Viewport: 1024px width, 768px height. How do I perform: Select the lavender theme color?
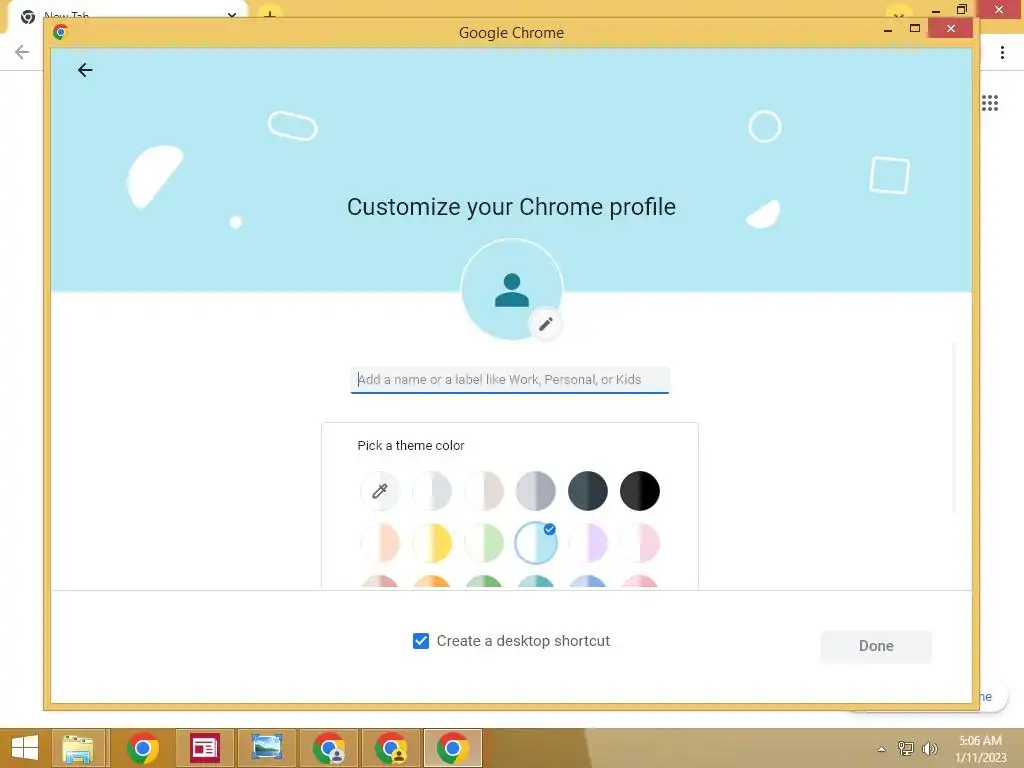click(x=588, y=543)
